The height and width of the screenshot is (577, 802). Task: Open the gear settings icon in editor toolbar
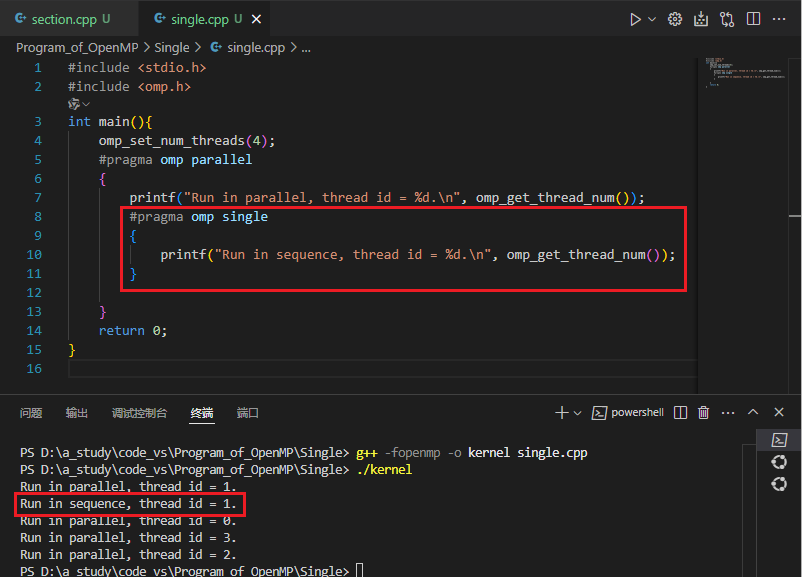(x=675, y=19)
